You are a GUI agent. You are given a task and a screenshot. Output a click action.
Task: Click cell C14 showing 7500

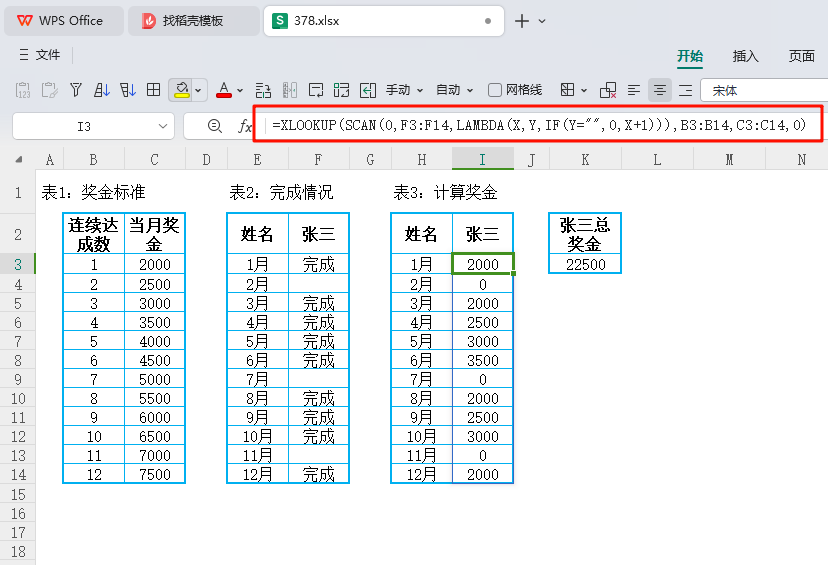[x=155, y=474]
